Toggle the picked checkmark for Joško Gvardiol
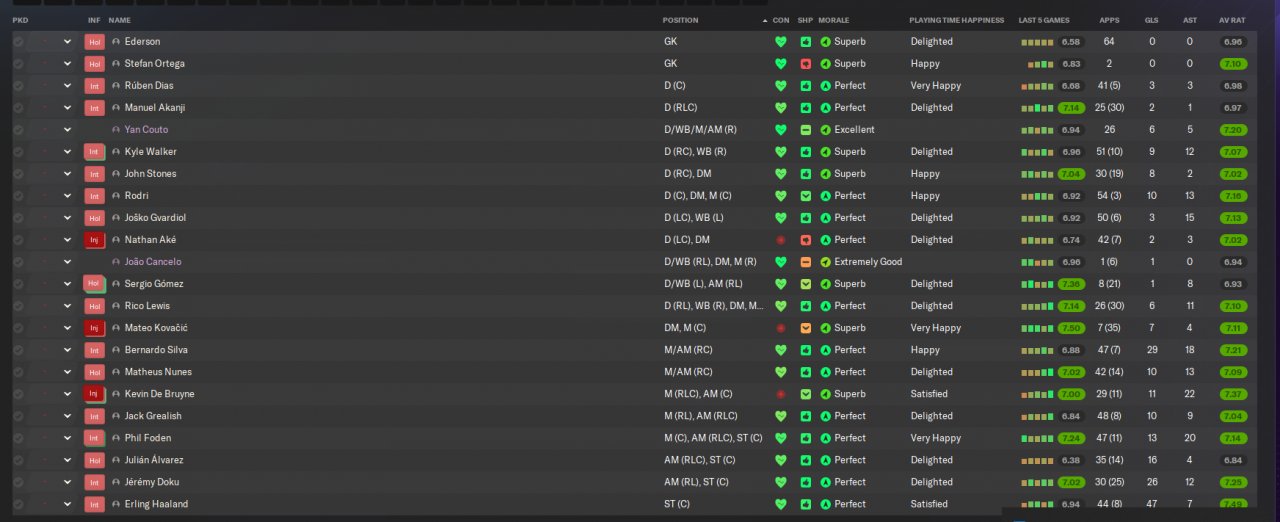Screen dimensions: 1280x522 (x=18, y=218)
